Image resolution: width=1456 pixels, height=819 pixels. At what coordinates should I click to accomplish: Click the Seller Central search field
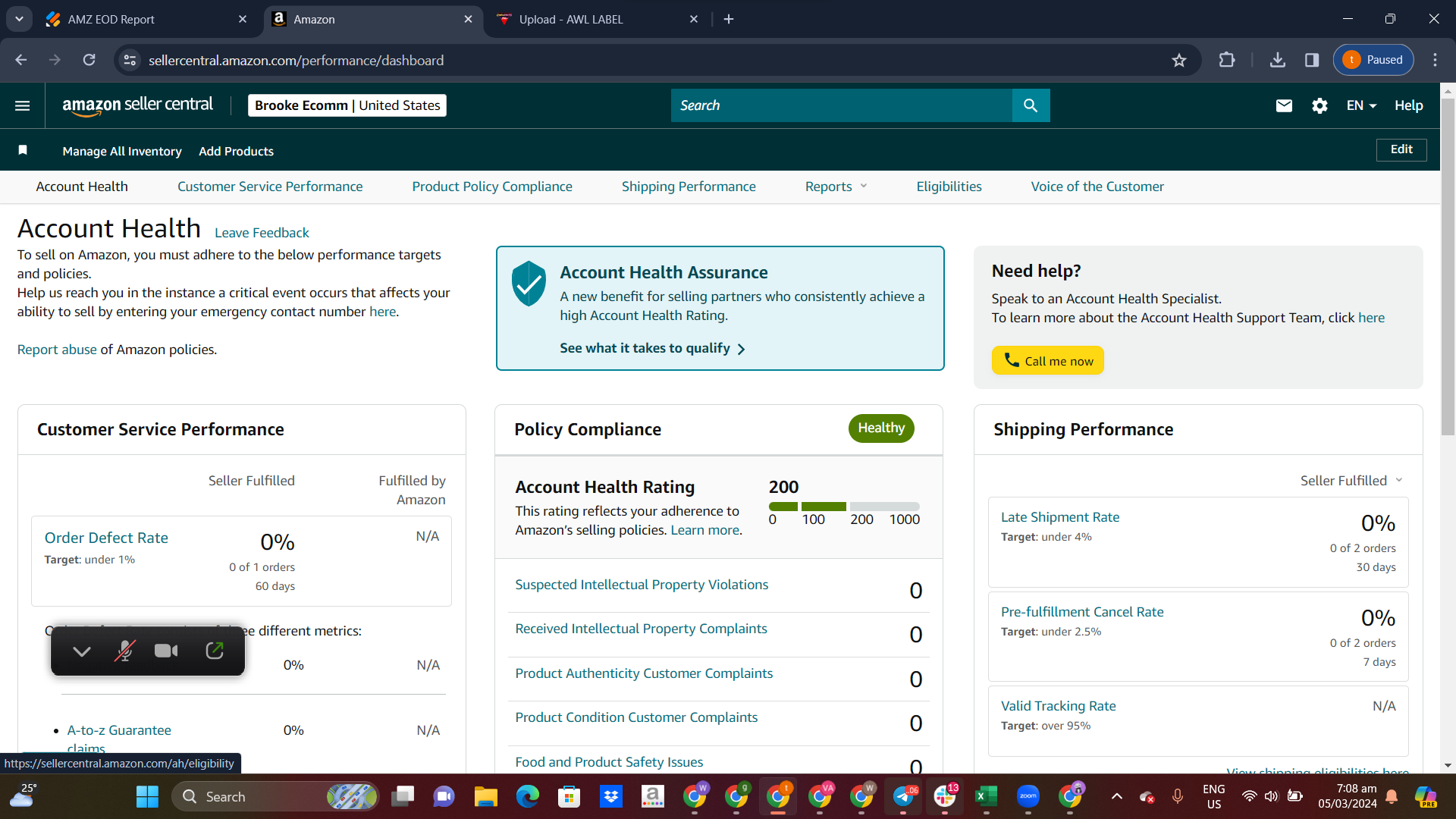pos(842,105)
